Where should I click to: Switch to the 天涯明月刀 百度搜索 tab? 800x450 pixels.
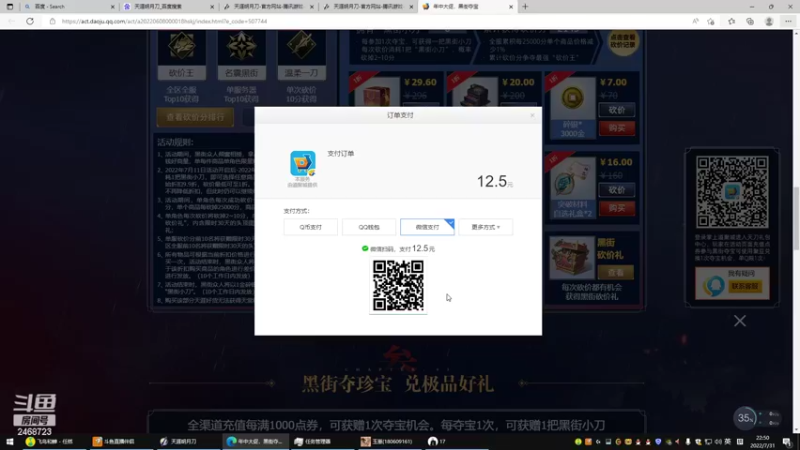[169, 7]
